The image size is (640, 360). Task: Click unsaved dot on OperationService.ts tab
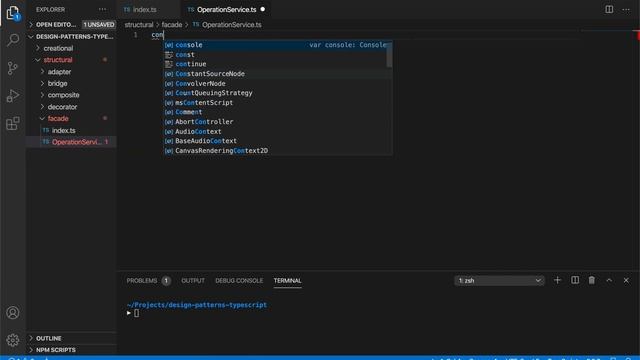coord(263,9)
